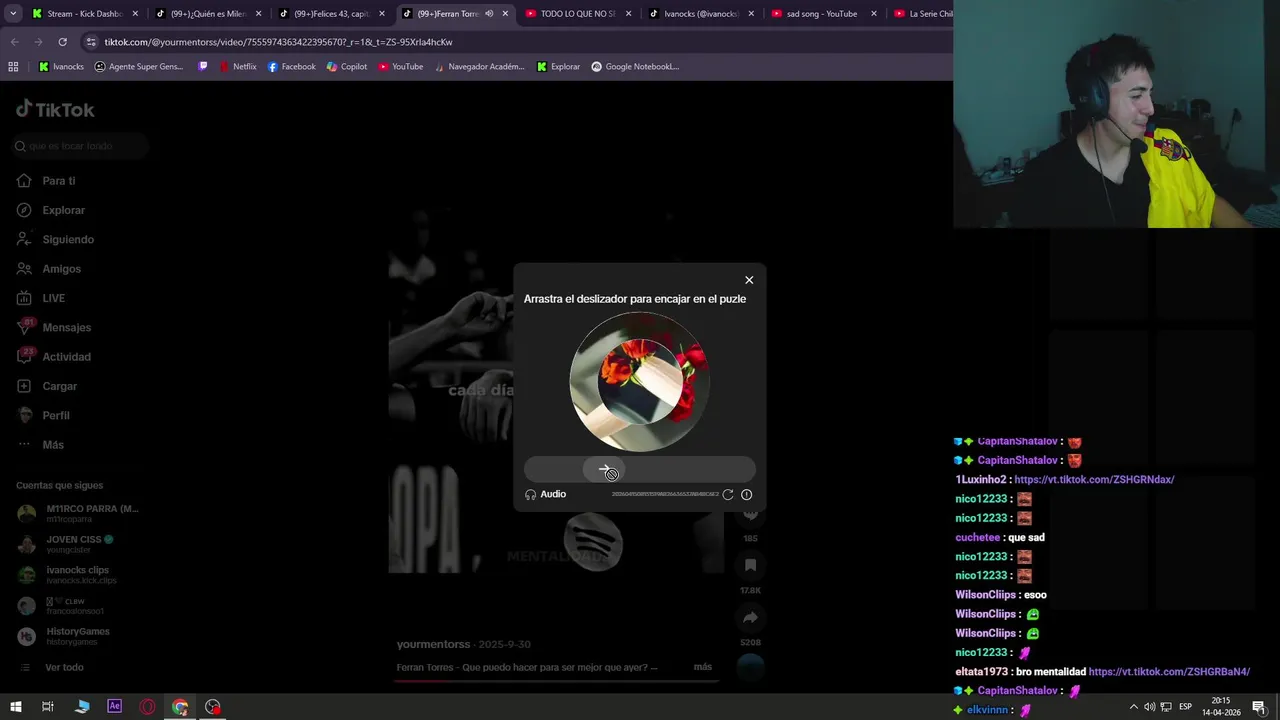
Task: Open M11RCO PARRA followed account
Action: click(78, 513)
